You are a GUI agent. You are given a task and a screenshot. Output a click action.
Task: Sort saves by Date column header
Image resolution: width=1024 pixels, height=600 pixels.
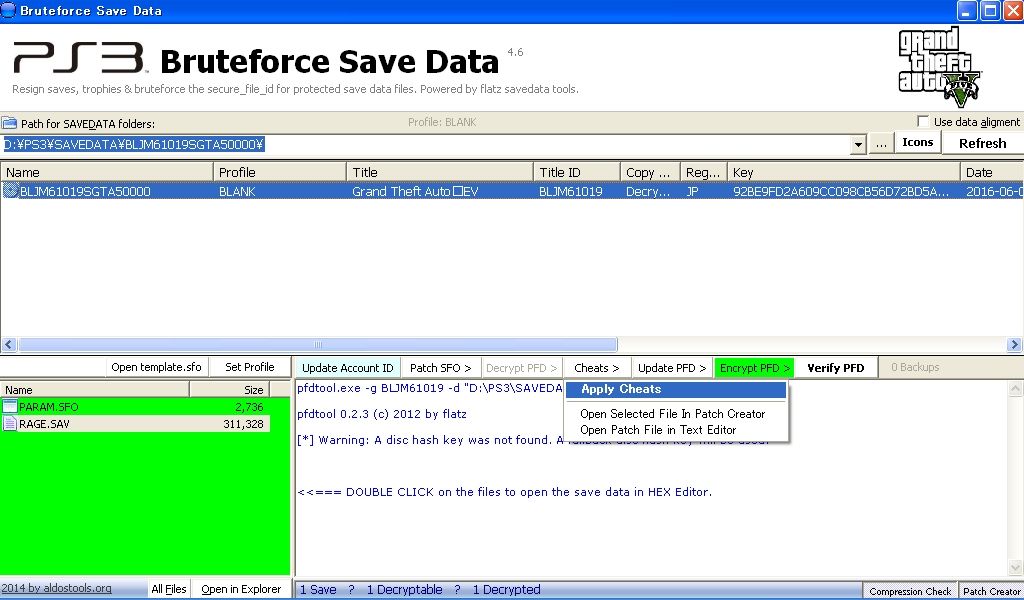click(x=991, y=172)
